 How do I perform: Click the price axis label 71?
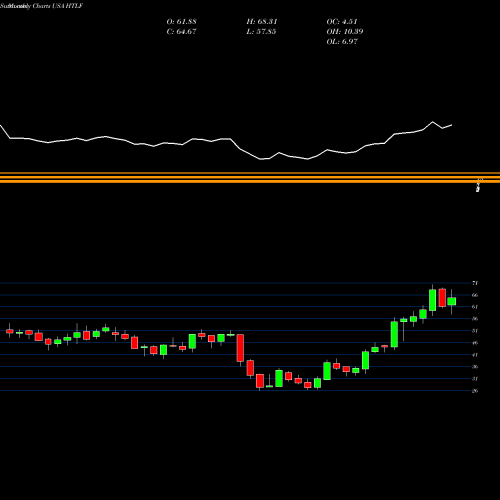click(475, 283)
